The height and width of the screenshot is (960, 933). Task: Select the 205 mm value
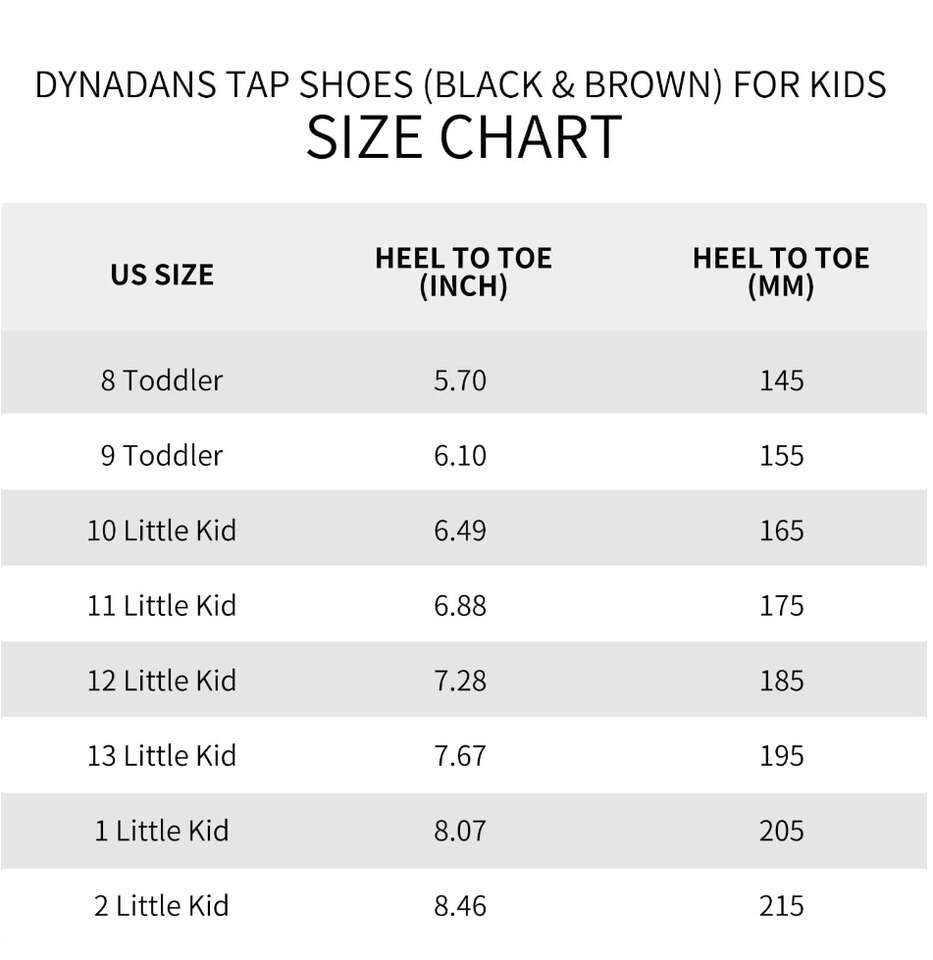coord(781,830)
